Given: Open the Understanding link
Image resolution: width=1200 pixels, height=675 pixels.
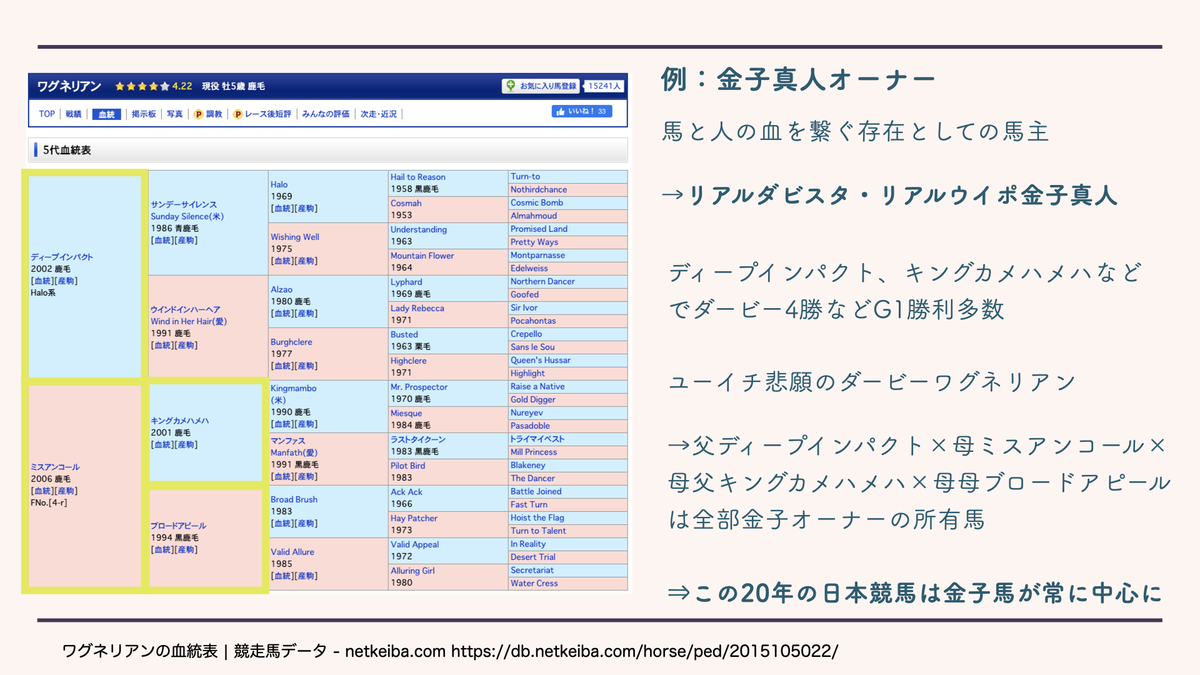Looking at the screenshot, I should 418,229.
